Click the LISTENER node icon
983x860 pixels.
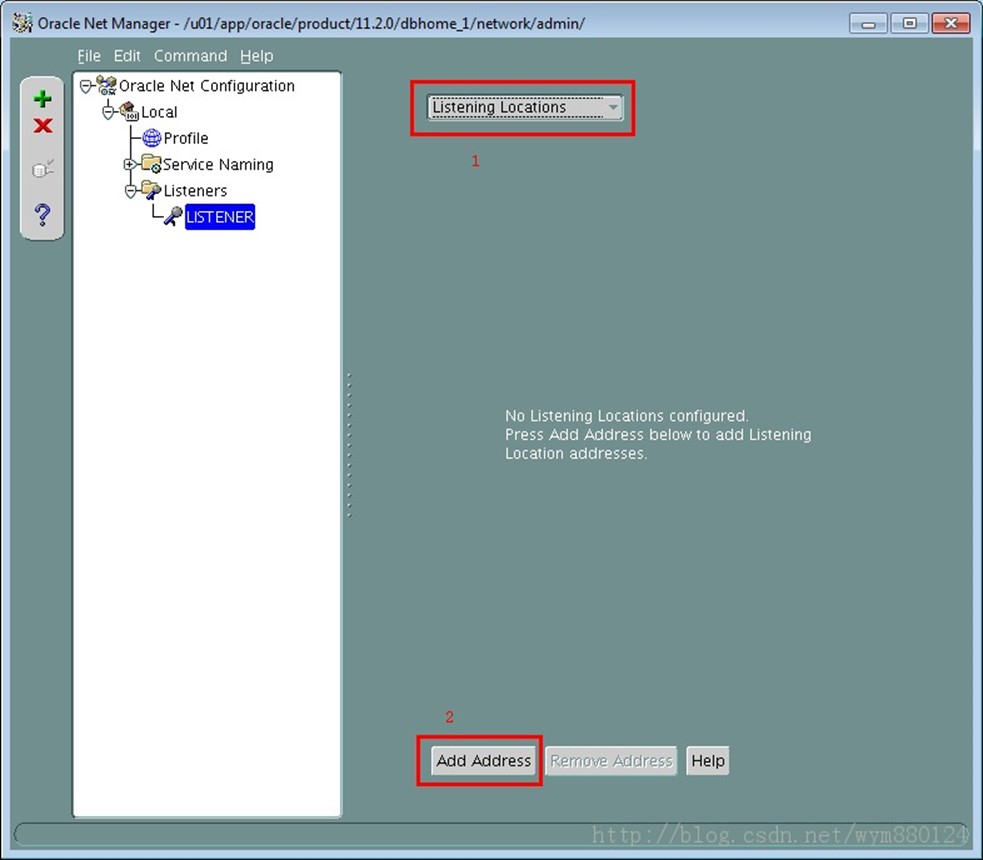coord(173,216)
